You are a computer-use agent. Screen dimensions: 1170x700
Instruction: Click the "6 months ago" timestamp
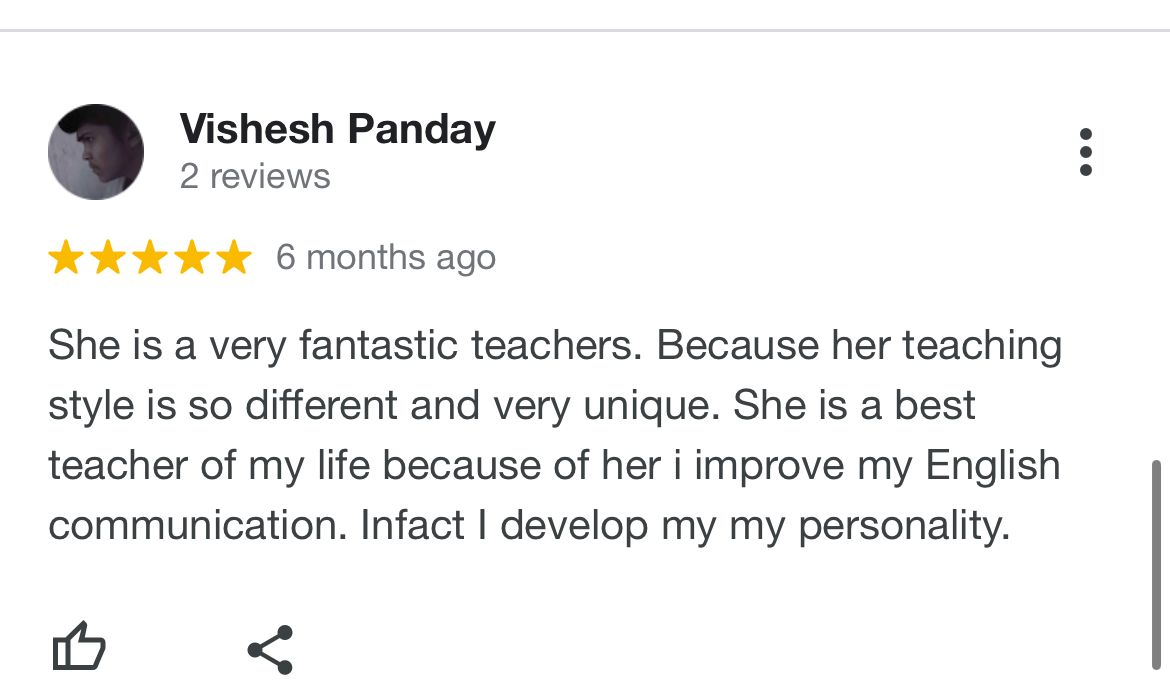[x=385, y=258]
